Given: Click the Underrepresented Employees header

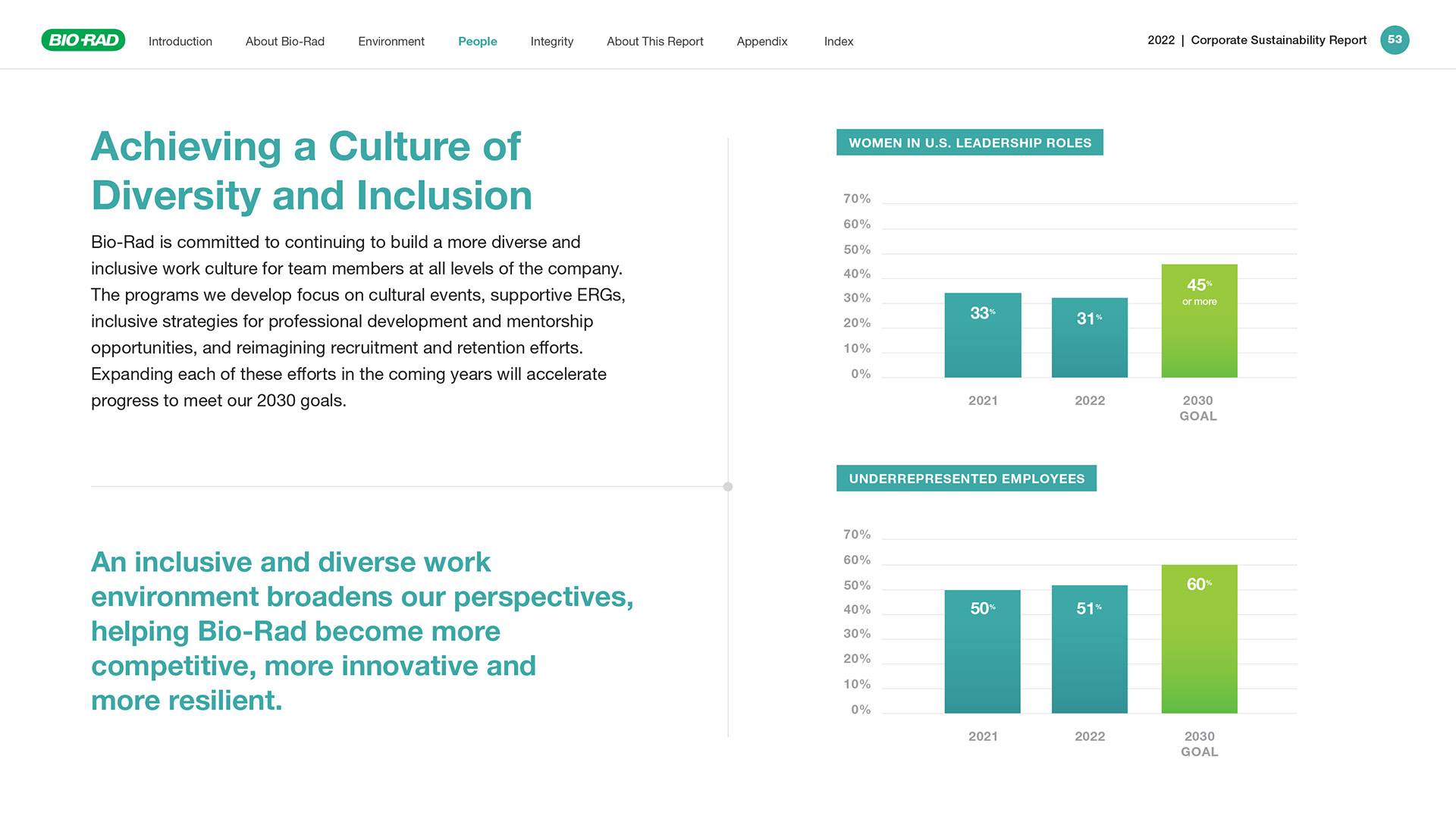Looking at the screenshot, I should click(967, 479).
